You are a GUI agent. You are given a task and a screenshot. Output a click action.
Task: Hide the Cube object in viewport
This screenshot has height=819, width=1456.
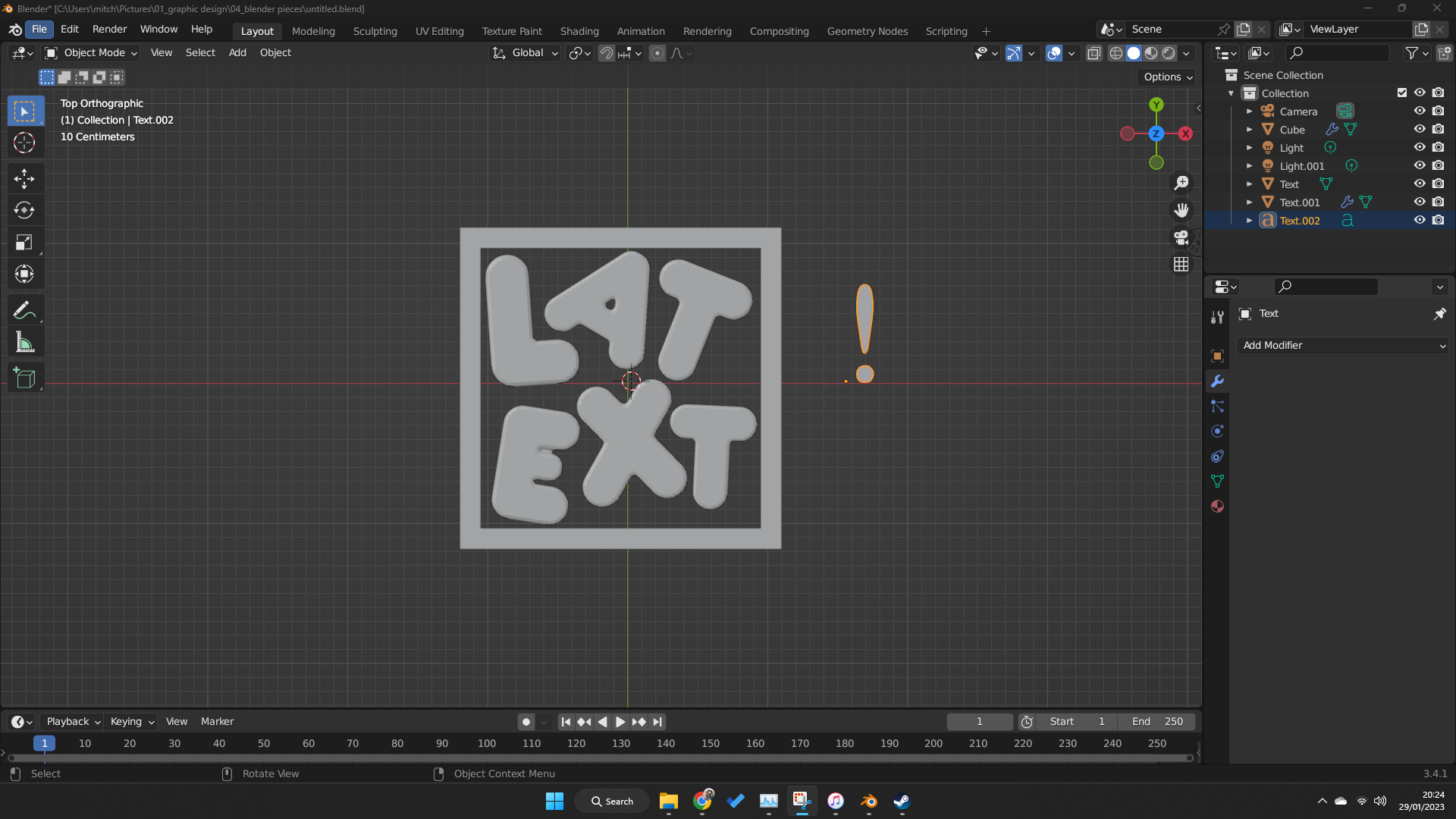(x=1420, y=129)
